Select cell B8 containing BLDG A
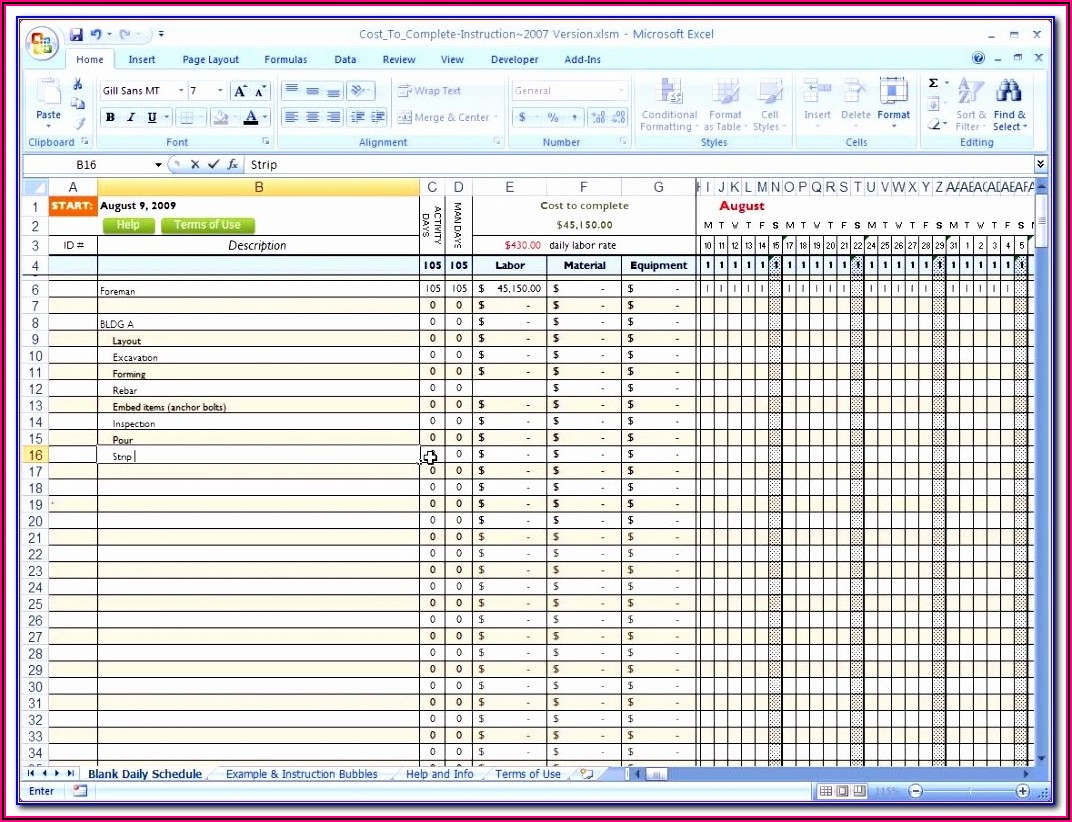Viewport: 1072px width, 822px height. pos(258,324)
